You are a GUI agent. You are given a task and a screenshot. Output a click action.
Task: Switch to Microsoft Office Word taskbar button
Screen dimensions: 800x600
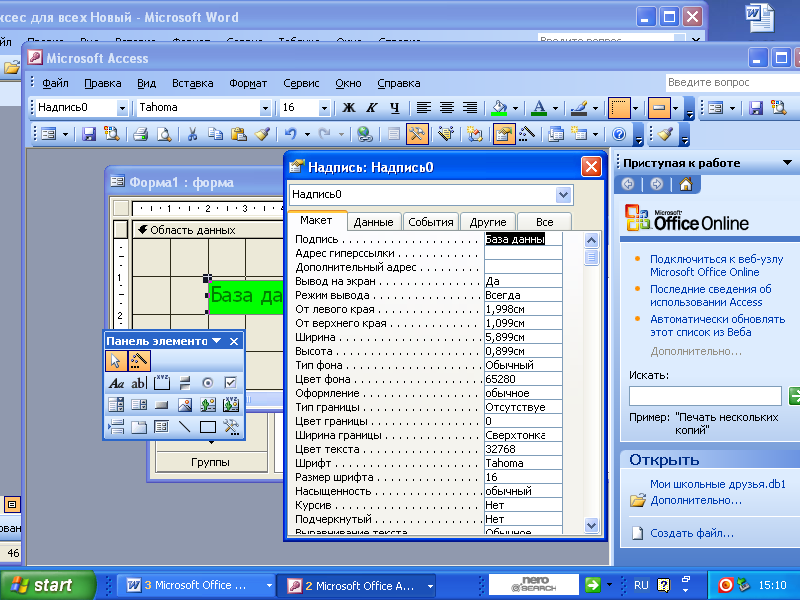click(196, 585)
